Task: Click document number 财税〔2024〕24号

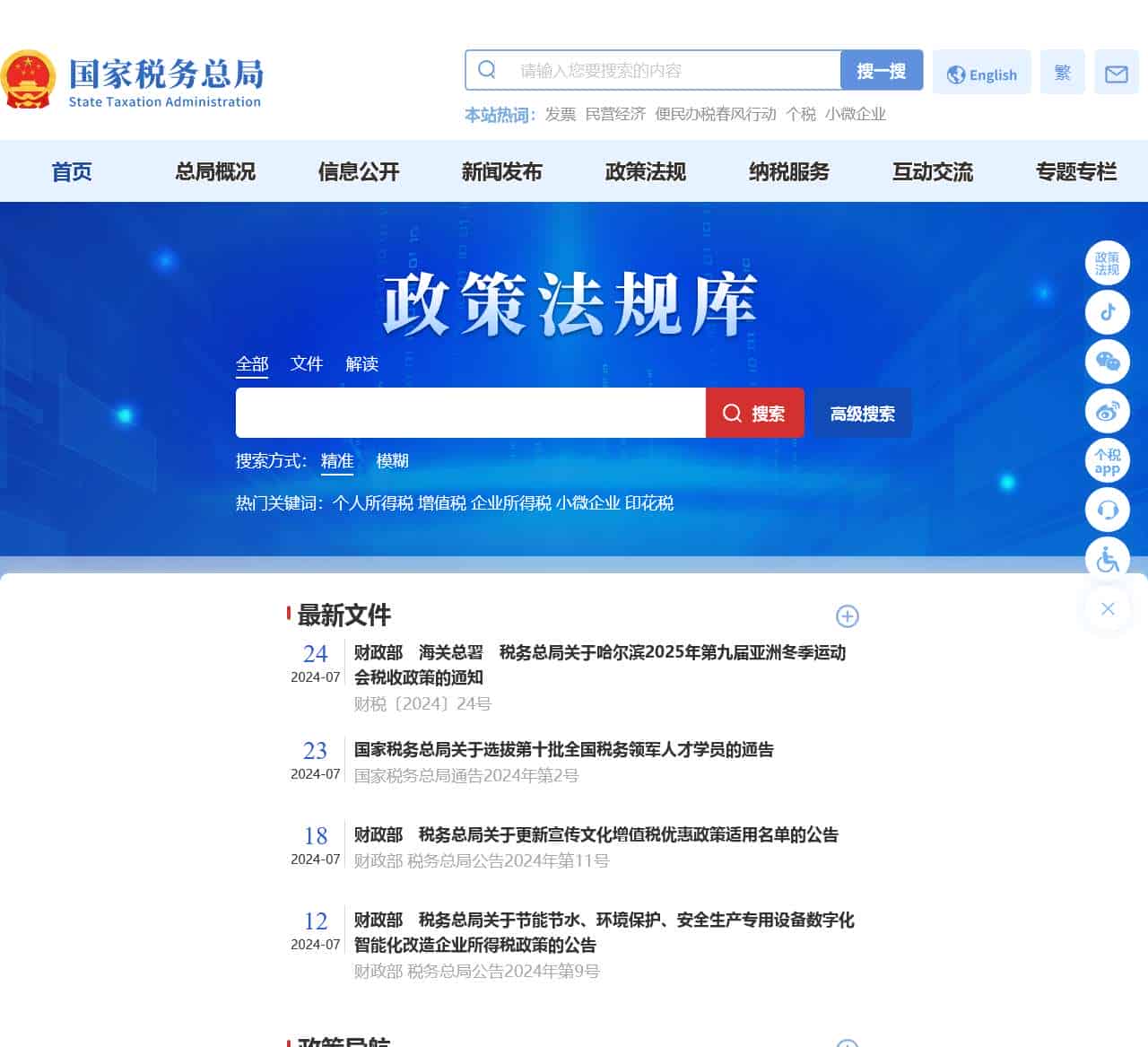Action: pyautogui.click(x=422, y=703)
